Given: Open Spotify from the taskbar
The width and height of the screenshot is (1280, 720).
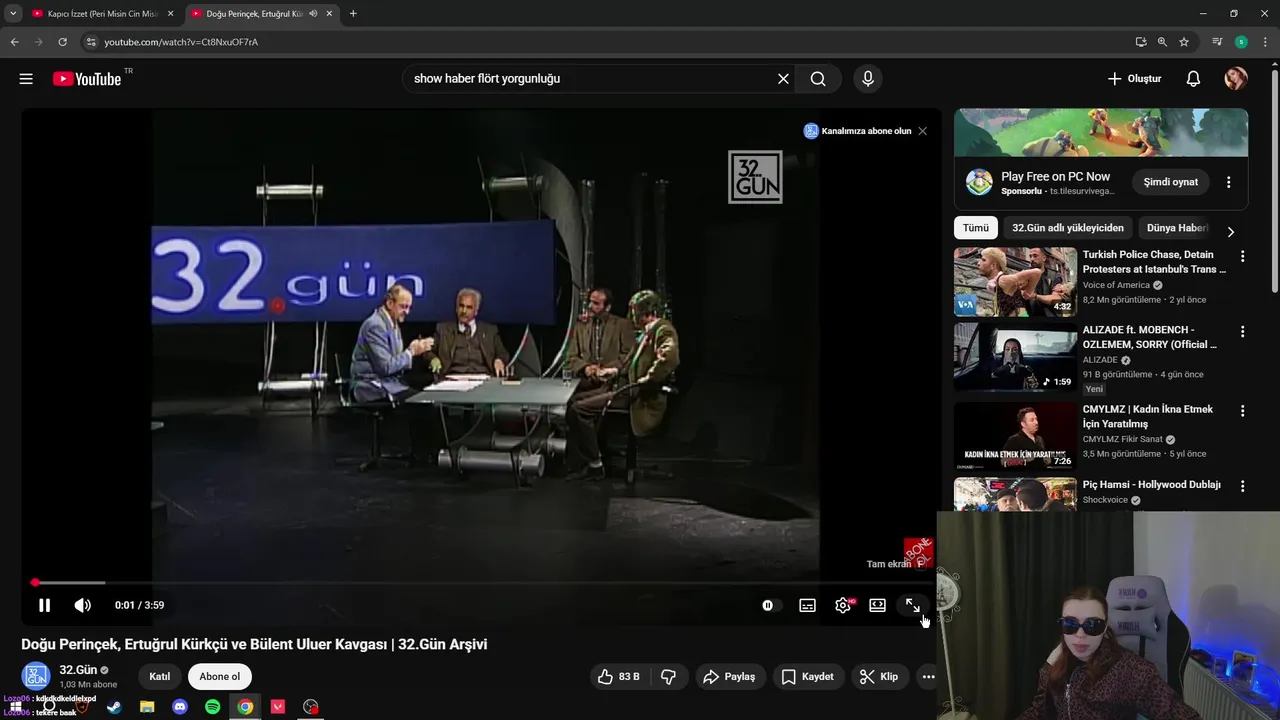Looking at the screenshot, I should pos(212,707).
